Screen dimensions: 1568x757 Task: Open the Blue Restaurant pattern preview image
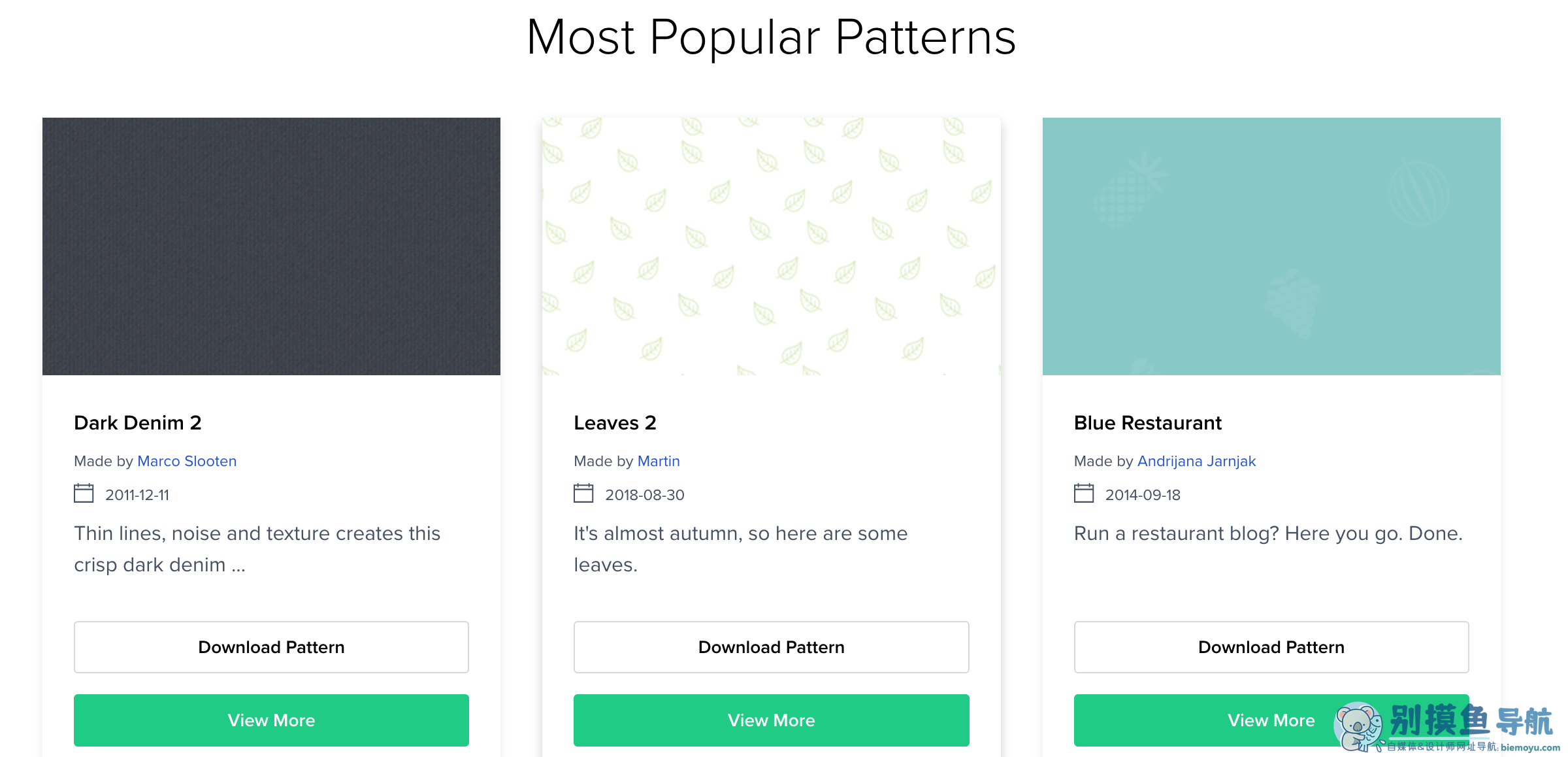pos(1271,246)
